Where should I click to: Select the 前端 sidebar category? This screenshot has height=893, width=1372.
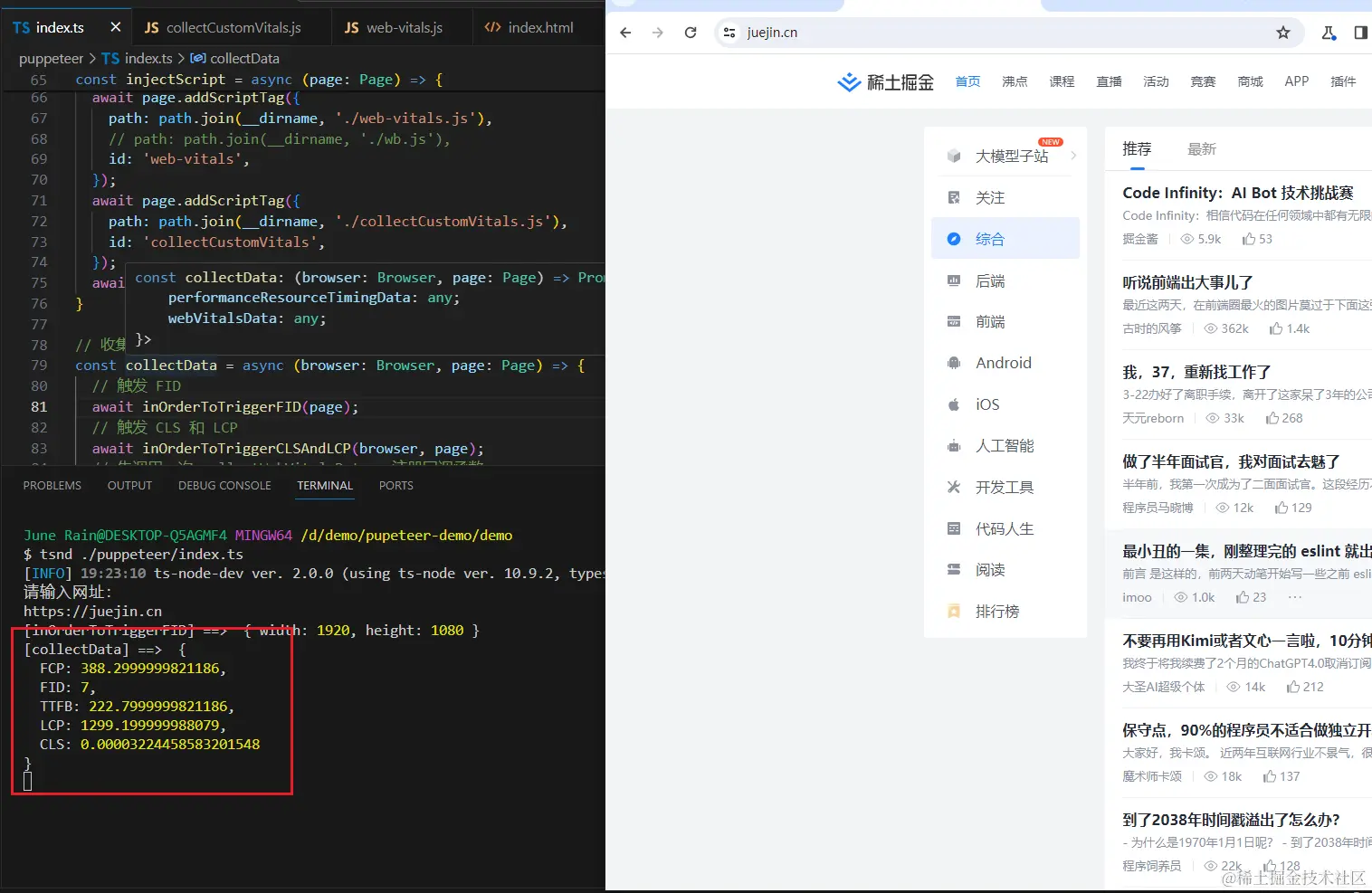1005,321
